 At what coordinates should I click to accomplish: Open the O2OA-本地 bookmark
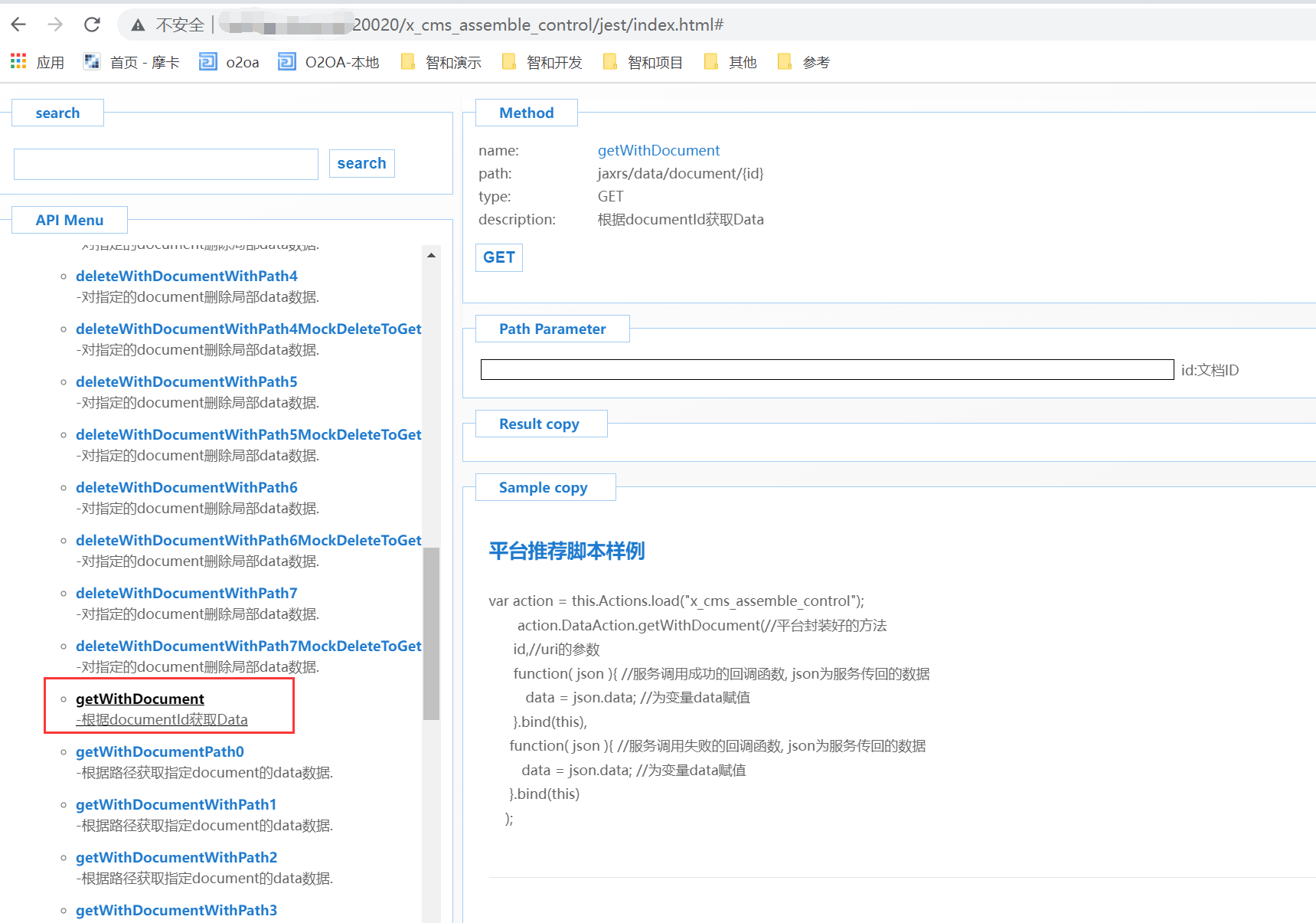coord(328,62)
